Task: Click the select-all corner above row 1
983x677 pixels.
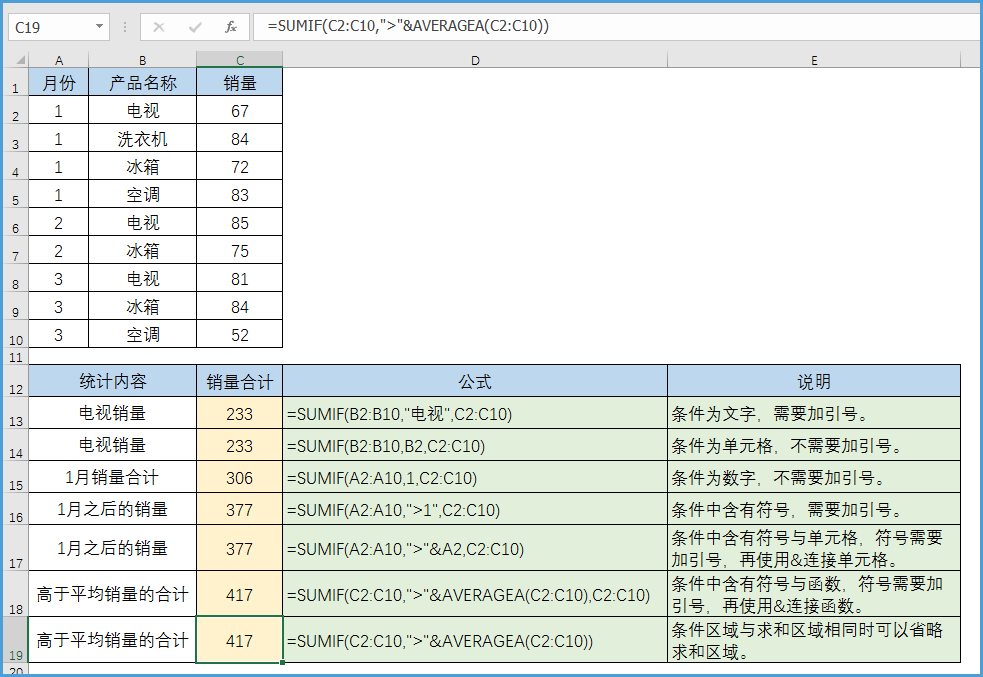Action: [x=14, y=60]
